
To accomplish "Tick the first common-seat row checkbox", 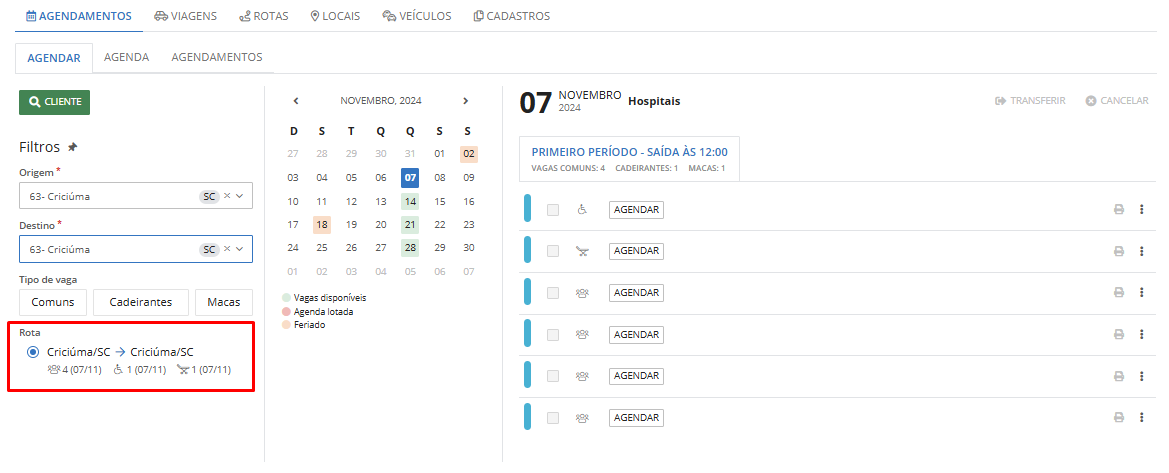I will coord(552,292).
